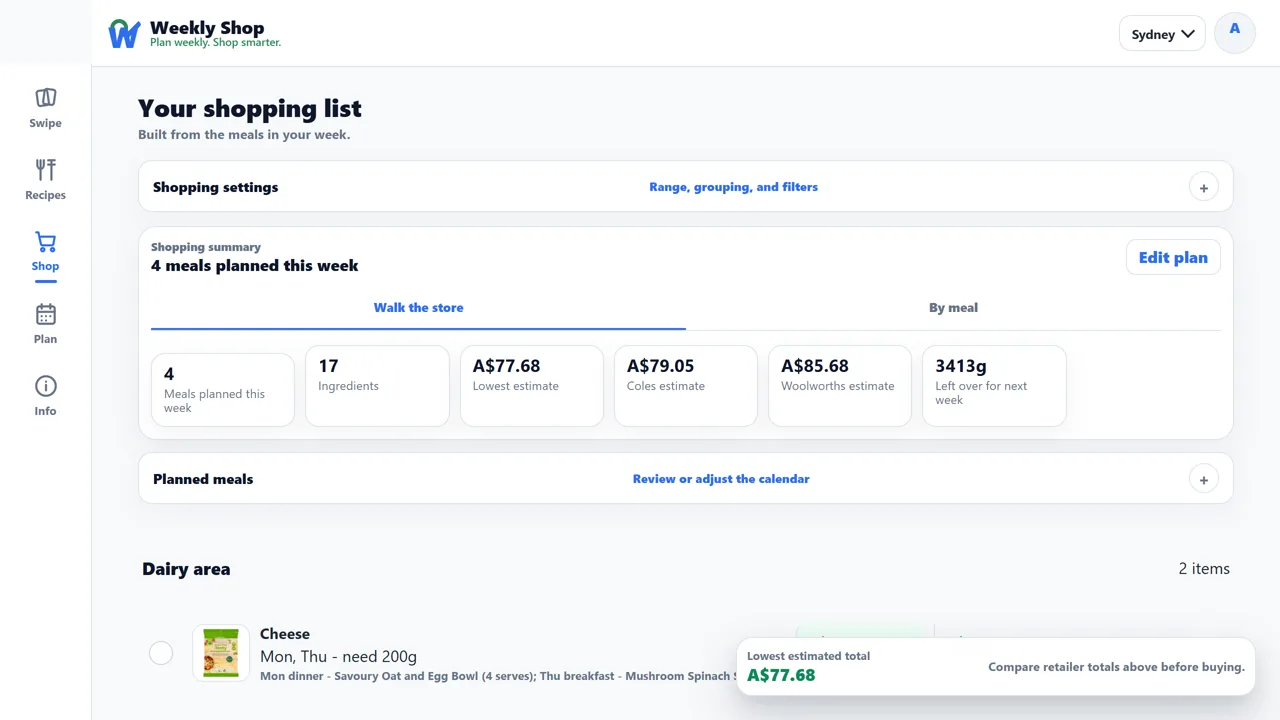Select the 17 Ingredients card
The image size is (1280, 720).
(x=377, y=386)
